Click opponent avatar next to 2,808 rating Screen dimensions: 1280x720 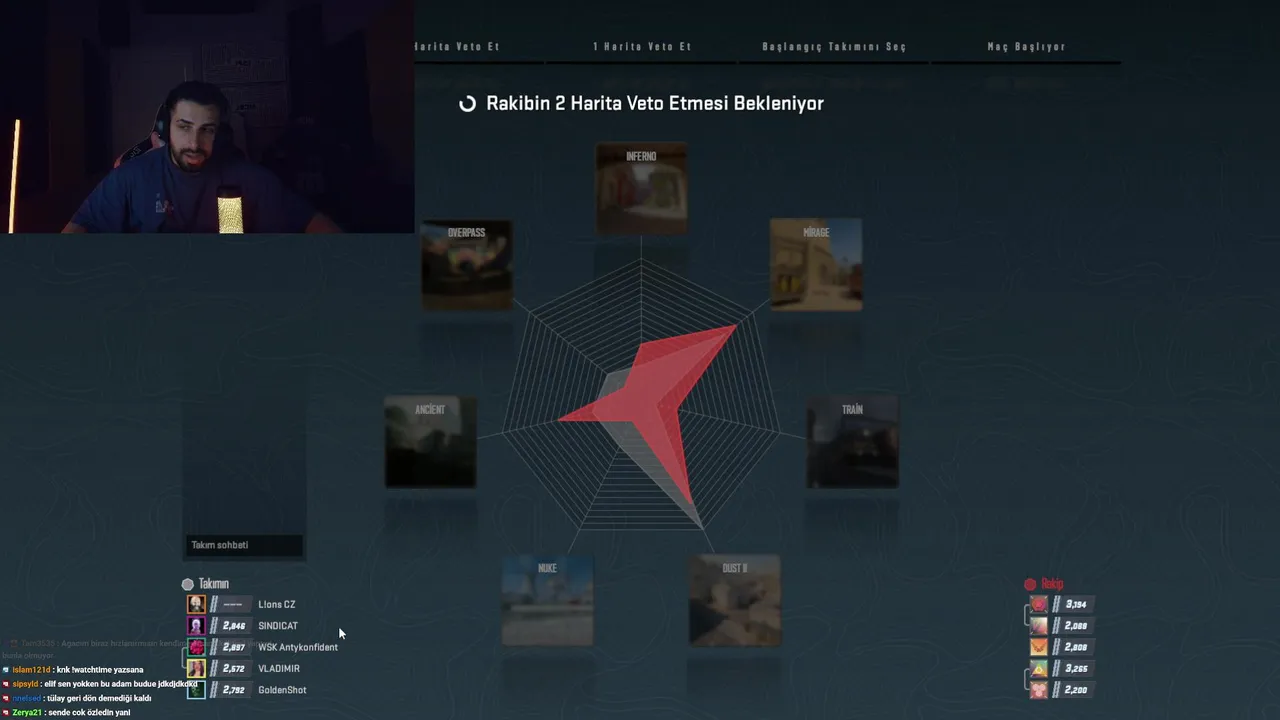(1039, 647)
